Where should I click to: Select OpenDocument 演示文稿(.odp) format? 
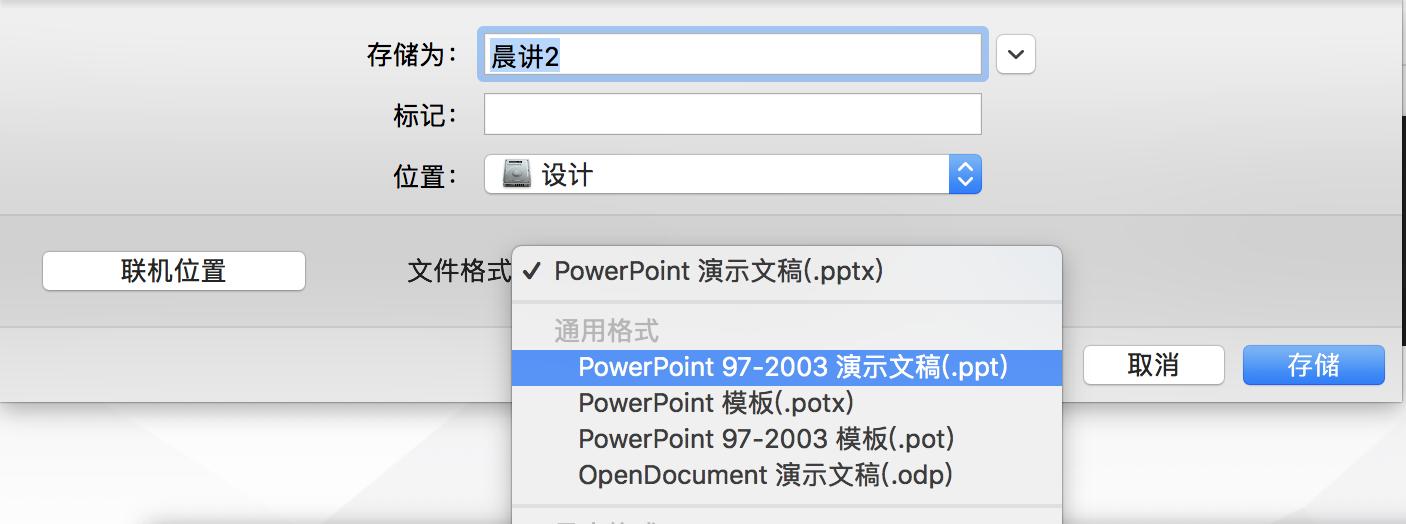pyautogui.click(x=787, y=475)
